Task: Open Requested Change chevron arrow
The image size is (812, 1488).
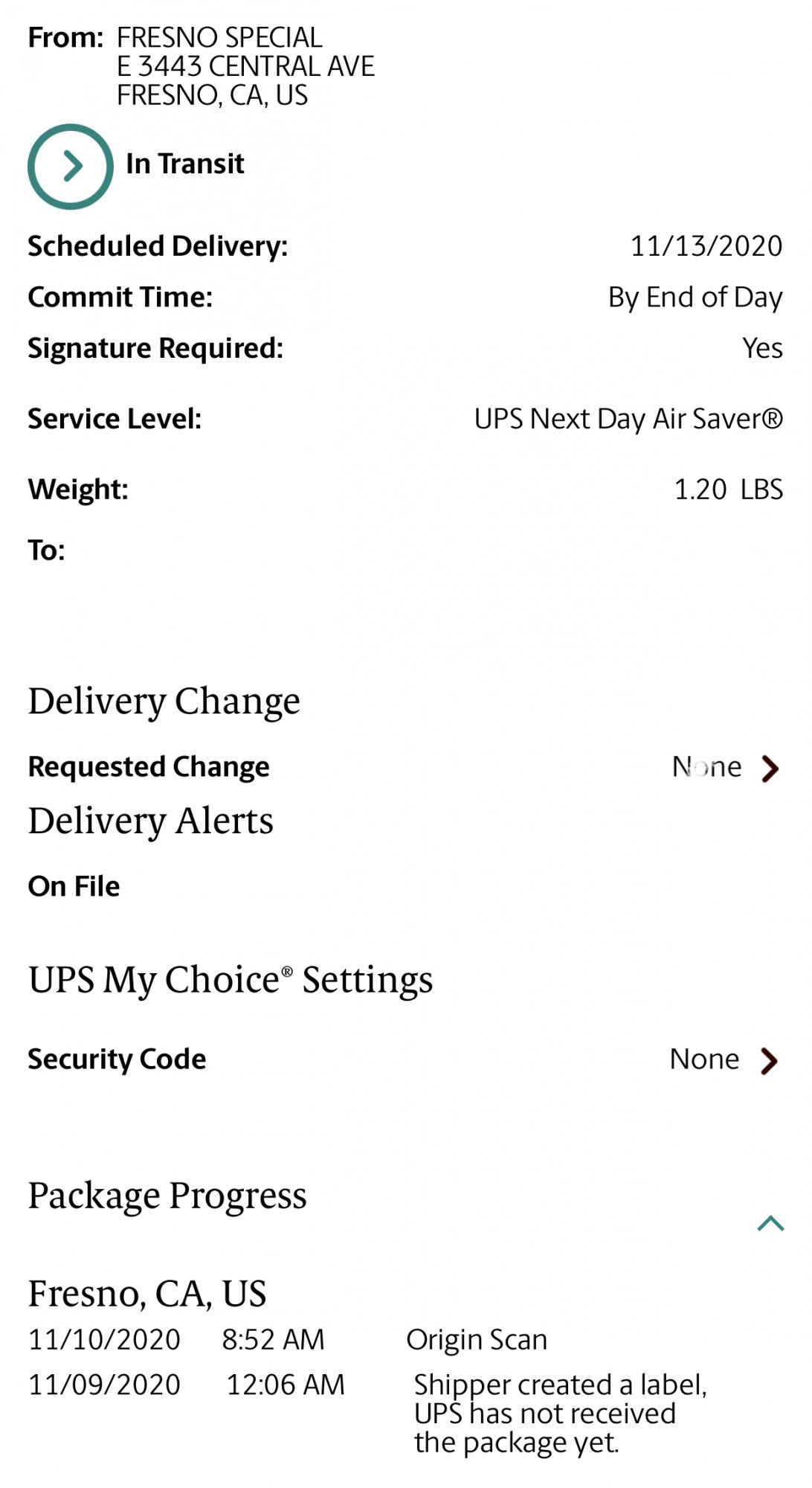Action: 770,768
